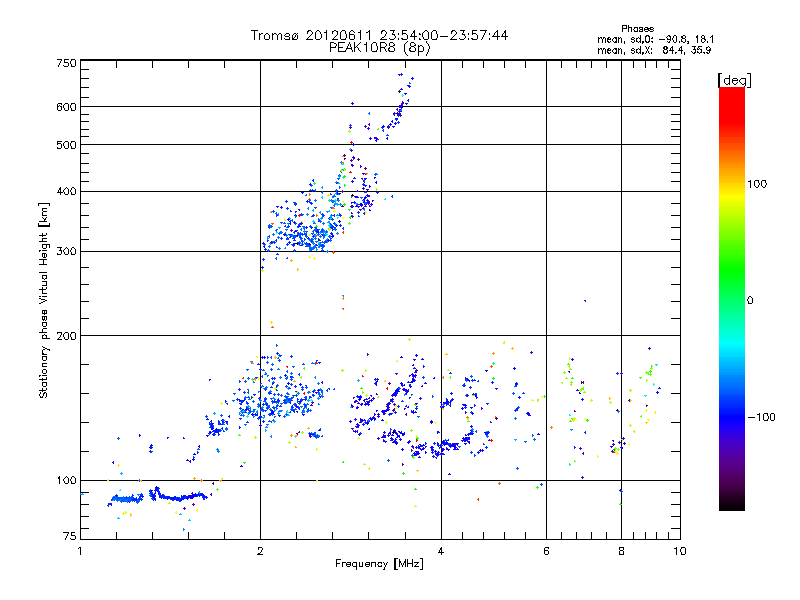Click the y-axis label "300"
800x600 pixels.
pos(66,252)
